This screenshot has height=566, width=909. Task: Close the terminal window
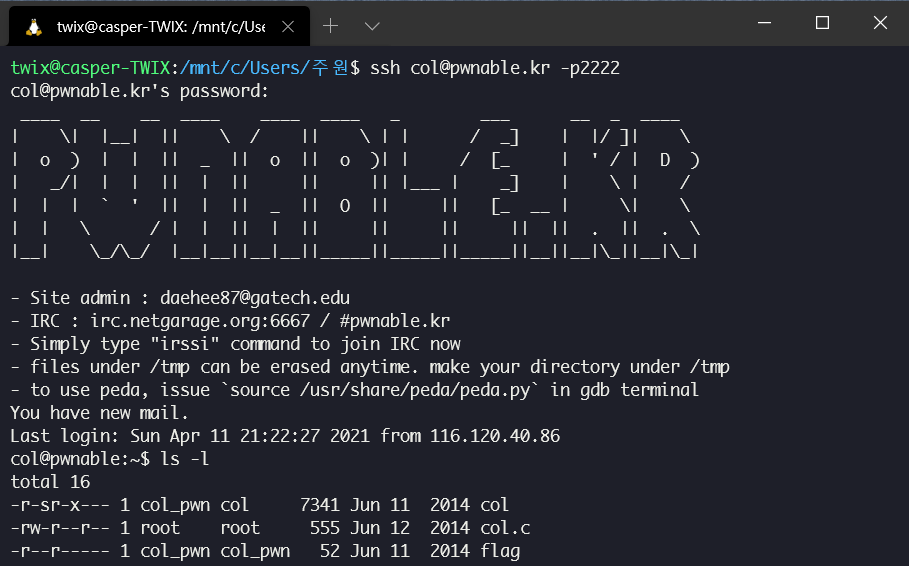click(x=880, y=23)
